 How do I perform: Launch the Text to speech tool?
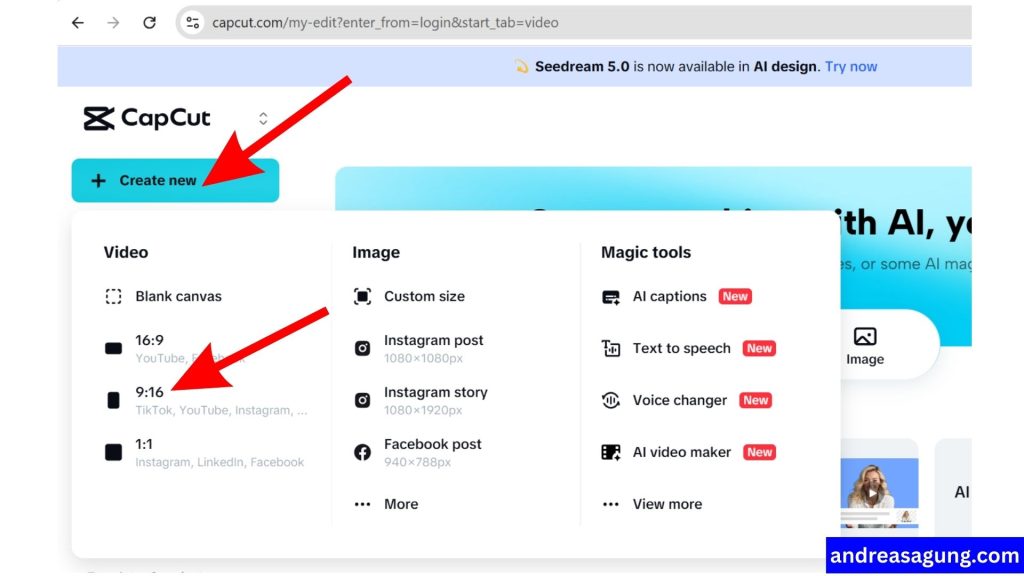(x=681, y=348)
